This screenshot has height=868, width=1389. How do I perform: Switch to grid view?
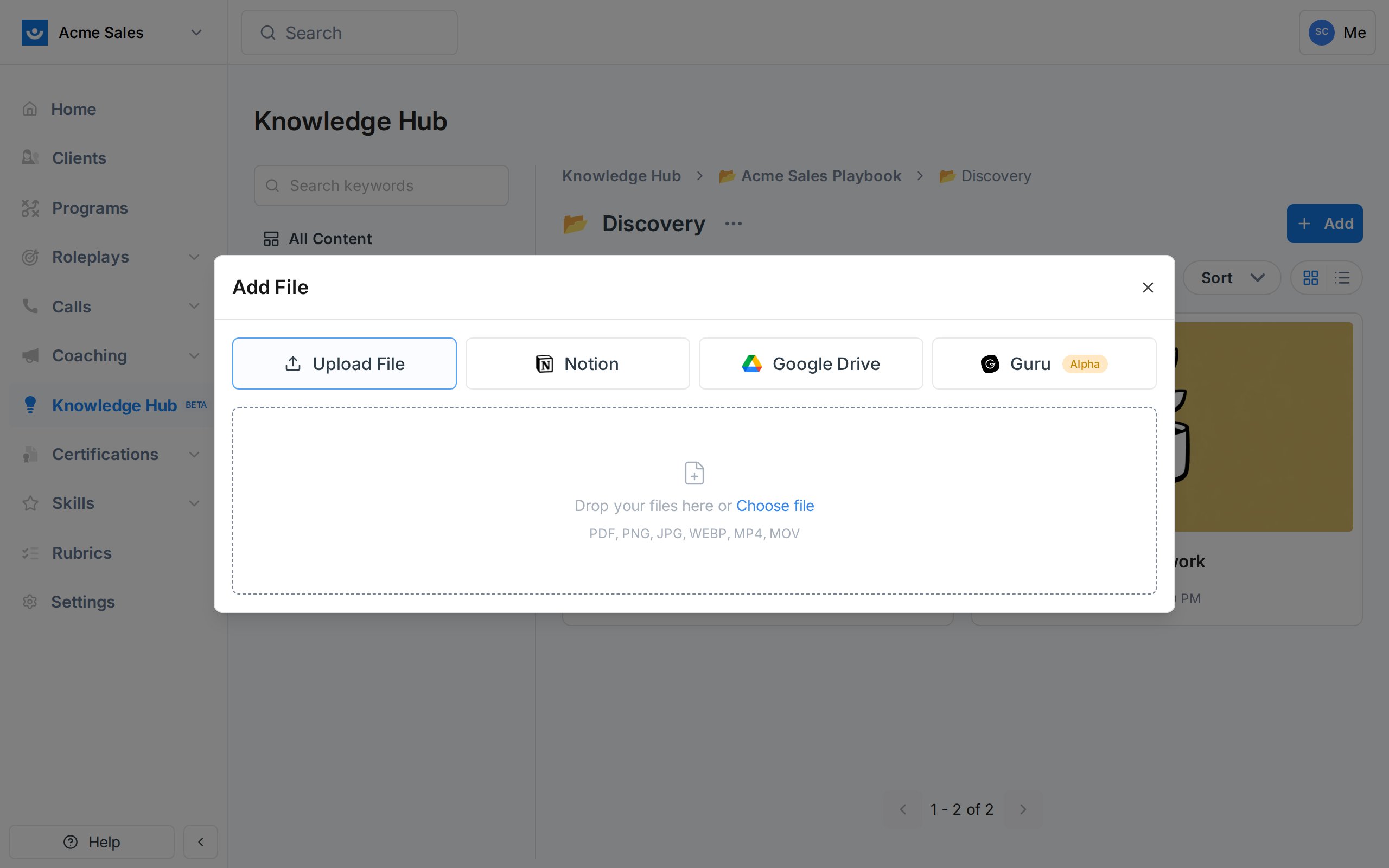(1310, 278)
